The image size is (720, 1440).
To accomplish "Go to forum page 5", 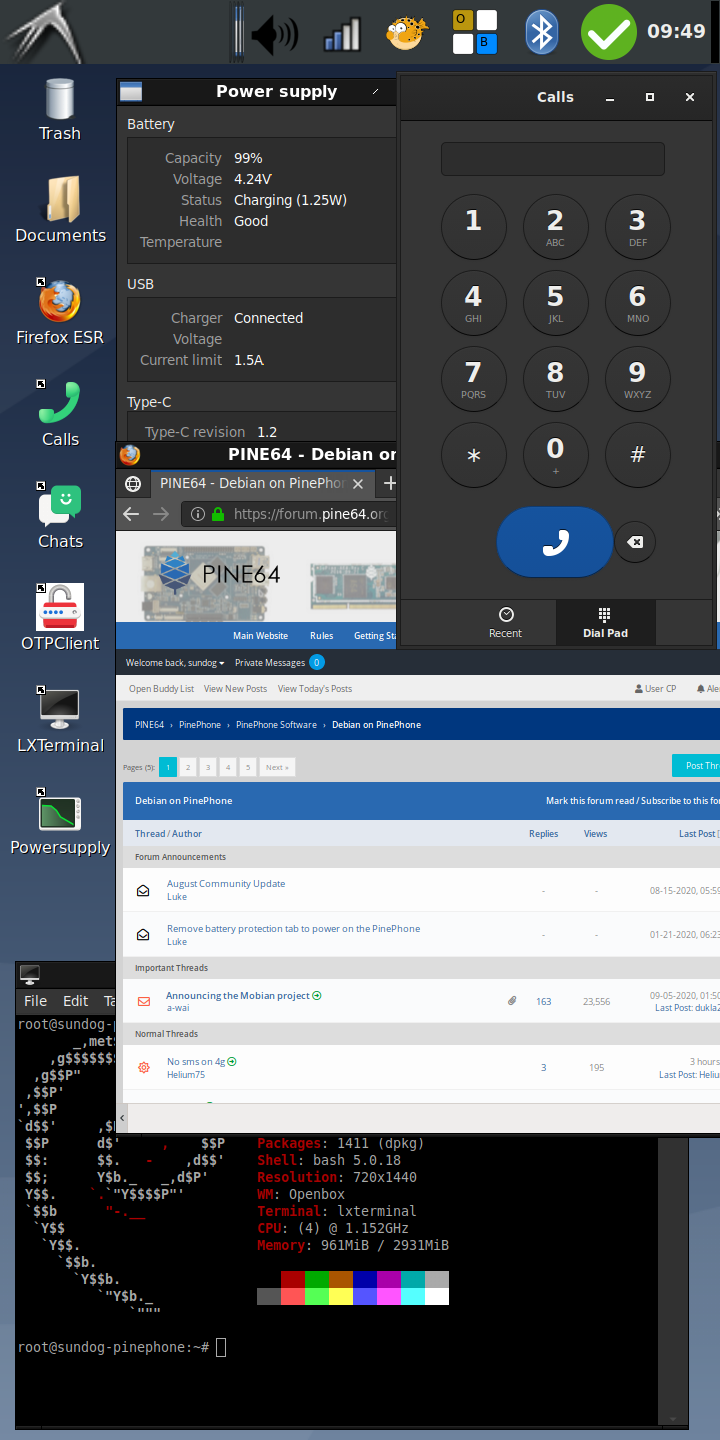I will coord(249,767).
